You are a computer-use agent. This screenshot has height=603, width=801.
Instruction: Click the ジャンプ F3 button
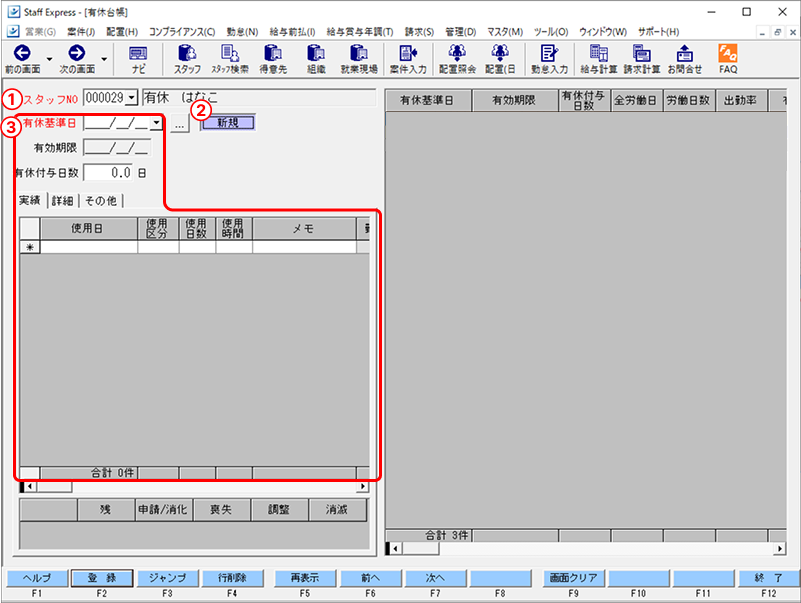(167, 578)
